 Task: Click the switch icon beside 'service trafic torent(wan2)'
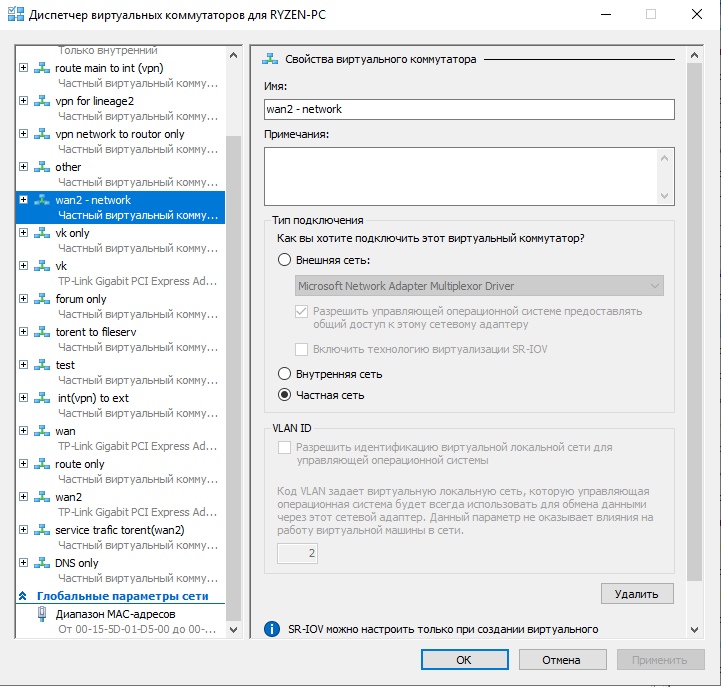(42, 530)
